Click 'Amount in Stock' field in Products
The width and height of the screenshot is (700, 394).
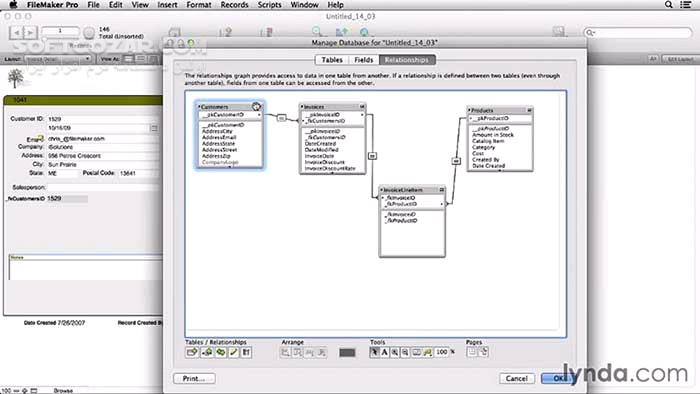(493, 135)
